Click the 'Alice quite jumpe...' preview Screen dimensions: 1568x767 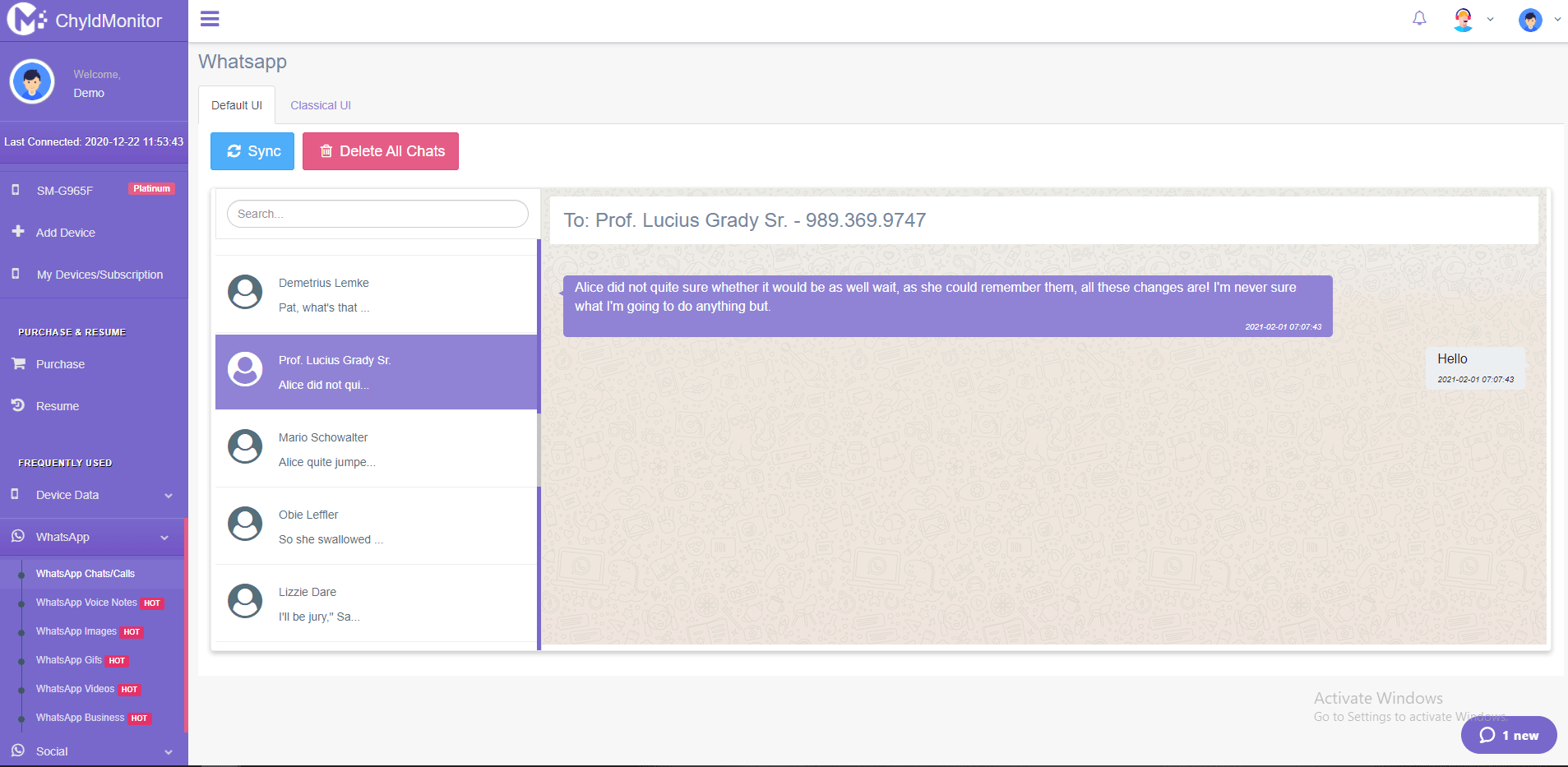[327, 462]
